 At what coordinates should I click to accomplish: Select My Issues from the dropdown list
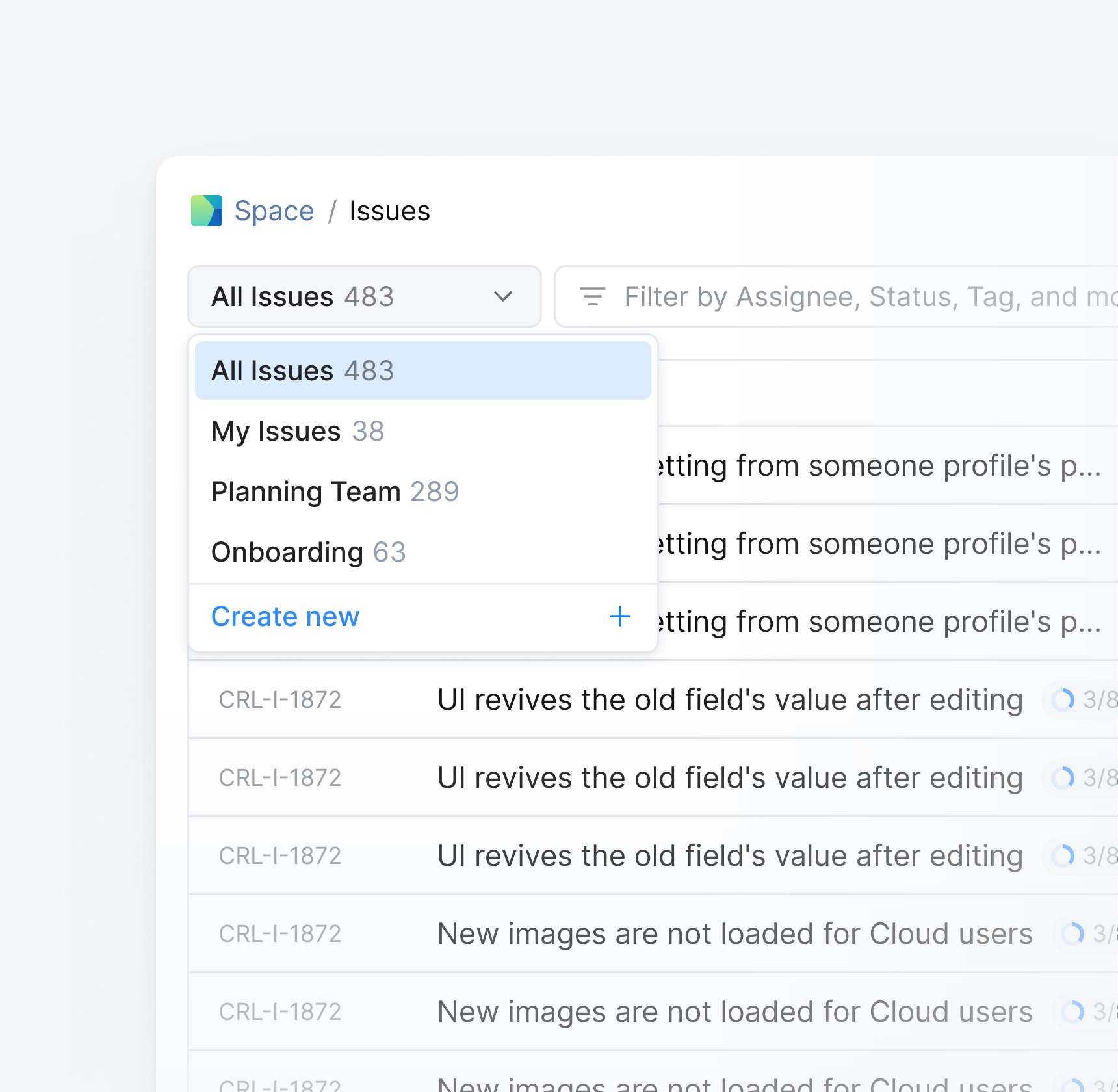[x=298, y=432]
